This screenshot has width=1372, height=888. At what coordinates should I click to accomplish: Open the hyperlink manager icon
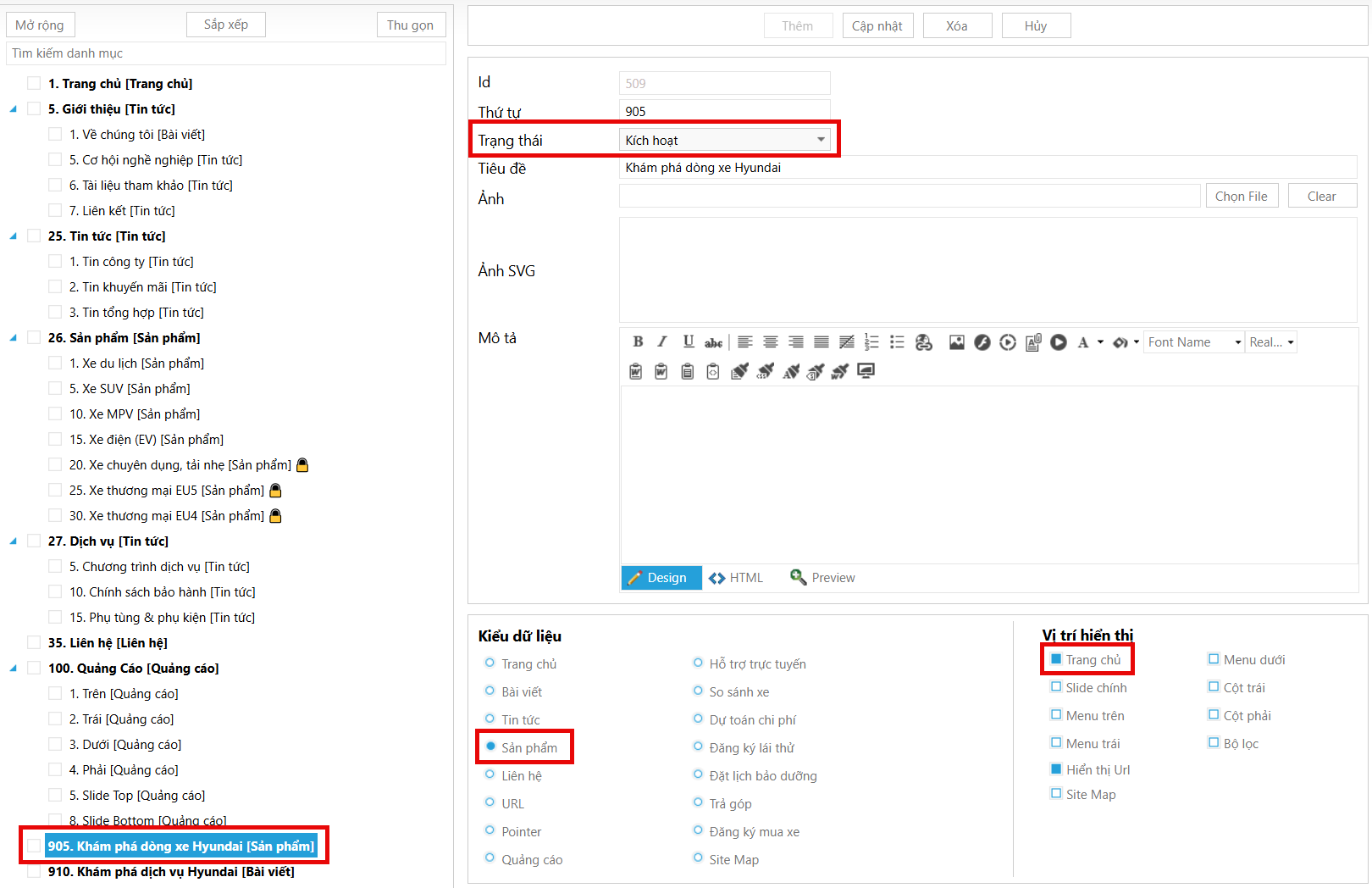click(x=923, y=341)
